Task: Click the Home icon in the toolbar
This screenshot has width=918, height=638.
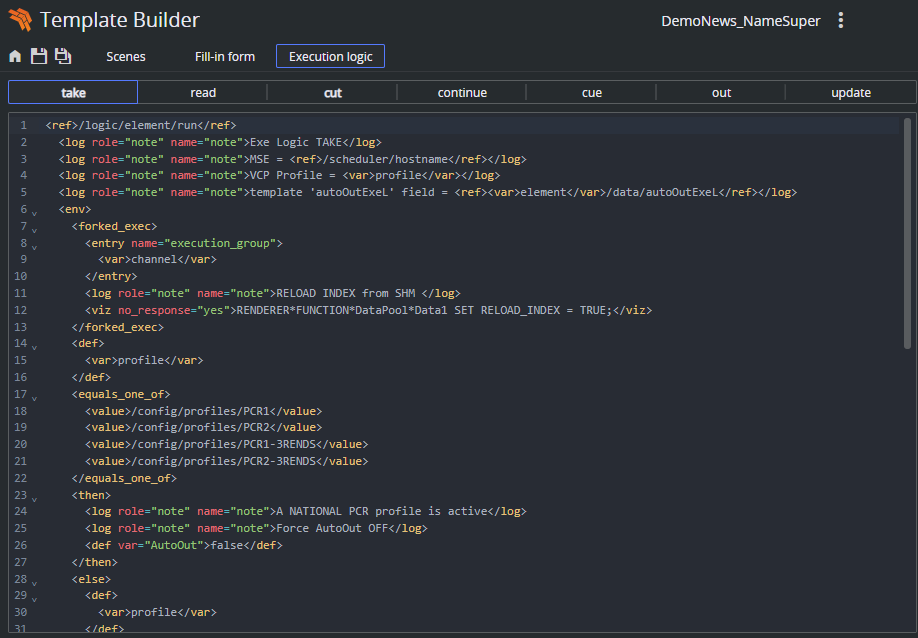Action: click(x=15, y=57)
